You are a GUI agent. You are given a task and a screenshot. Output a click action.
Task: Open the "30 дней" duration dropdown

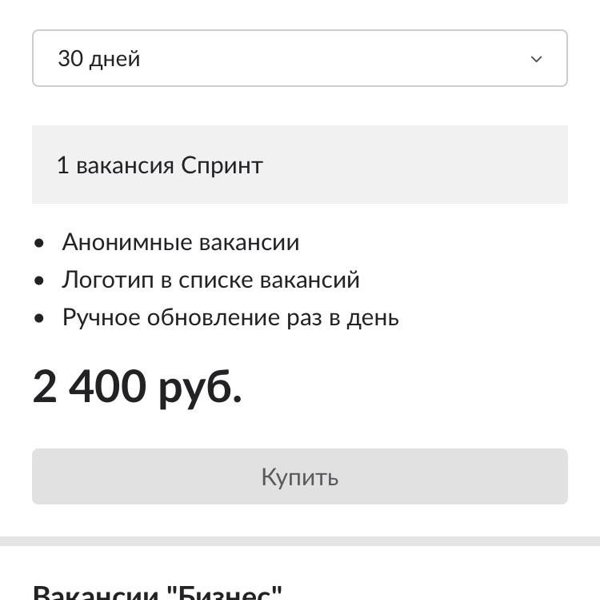coord(299,59)
